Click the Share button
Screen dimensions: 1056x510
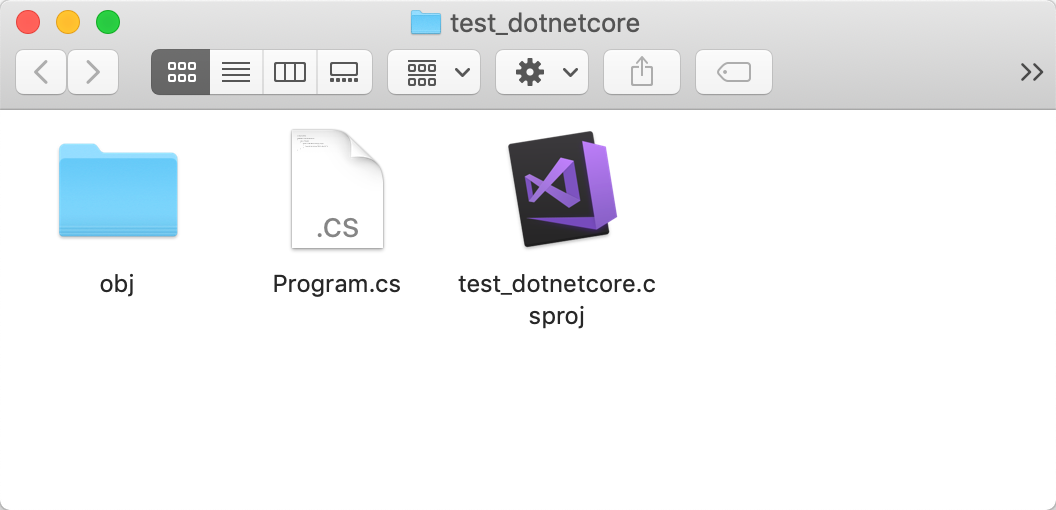click(642, 72)
